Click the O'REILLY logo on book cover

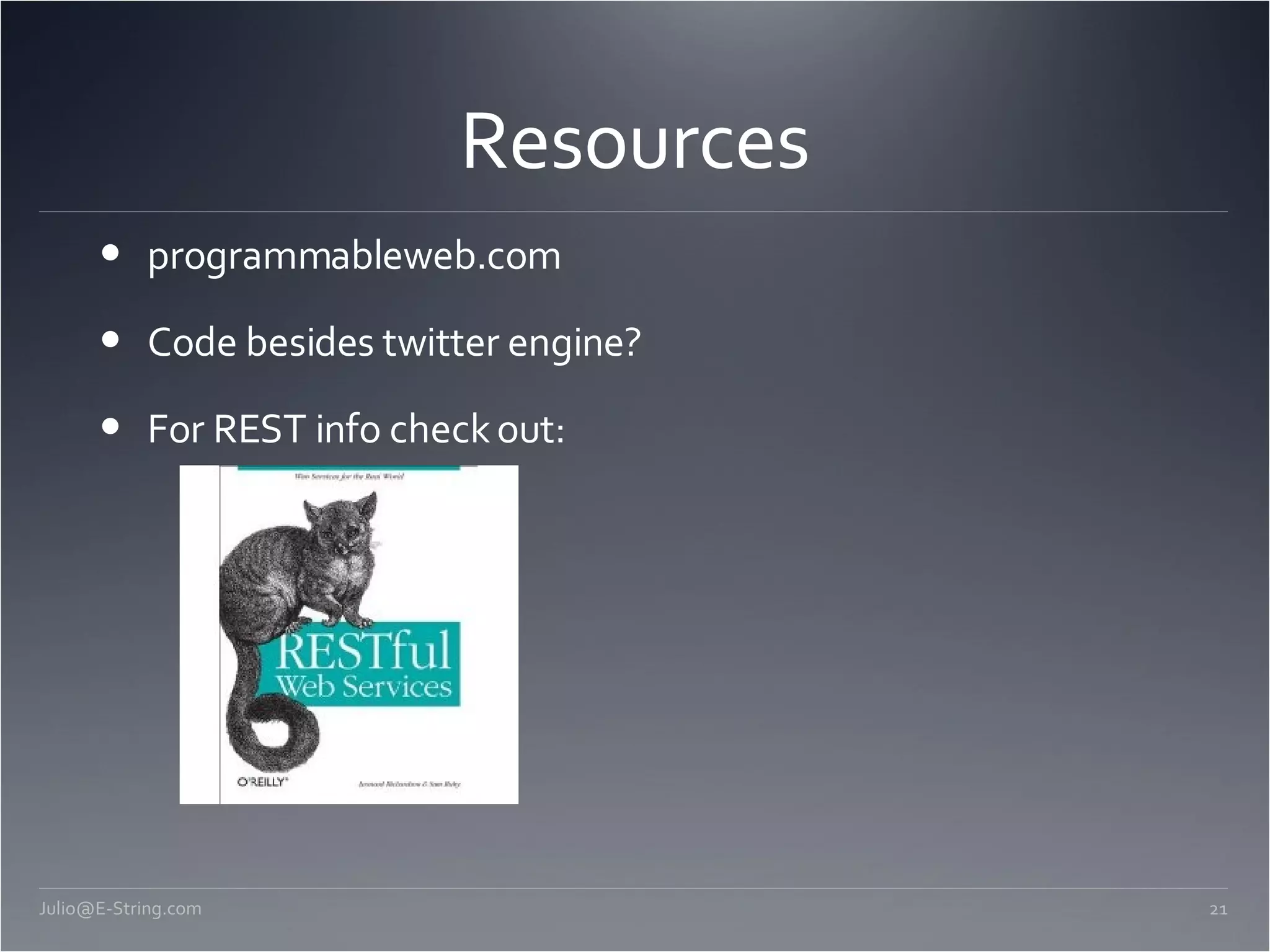(263, 782)
